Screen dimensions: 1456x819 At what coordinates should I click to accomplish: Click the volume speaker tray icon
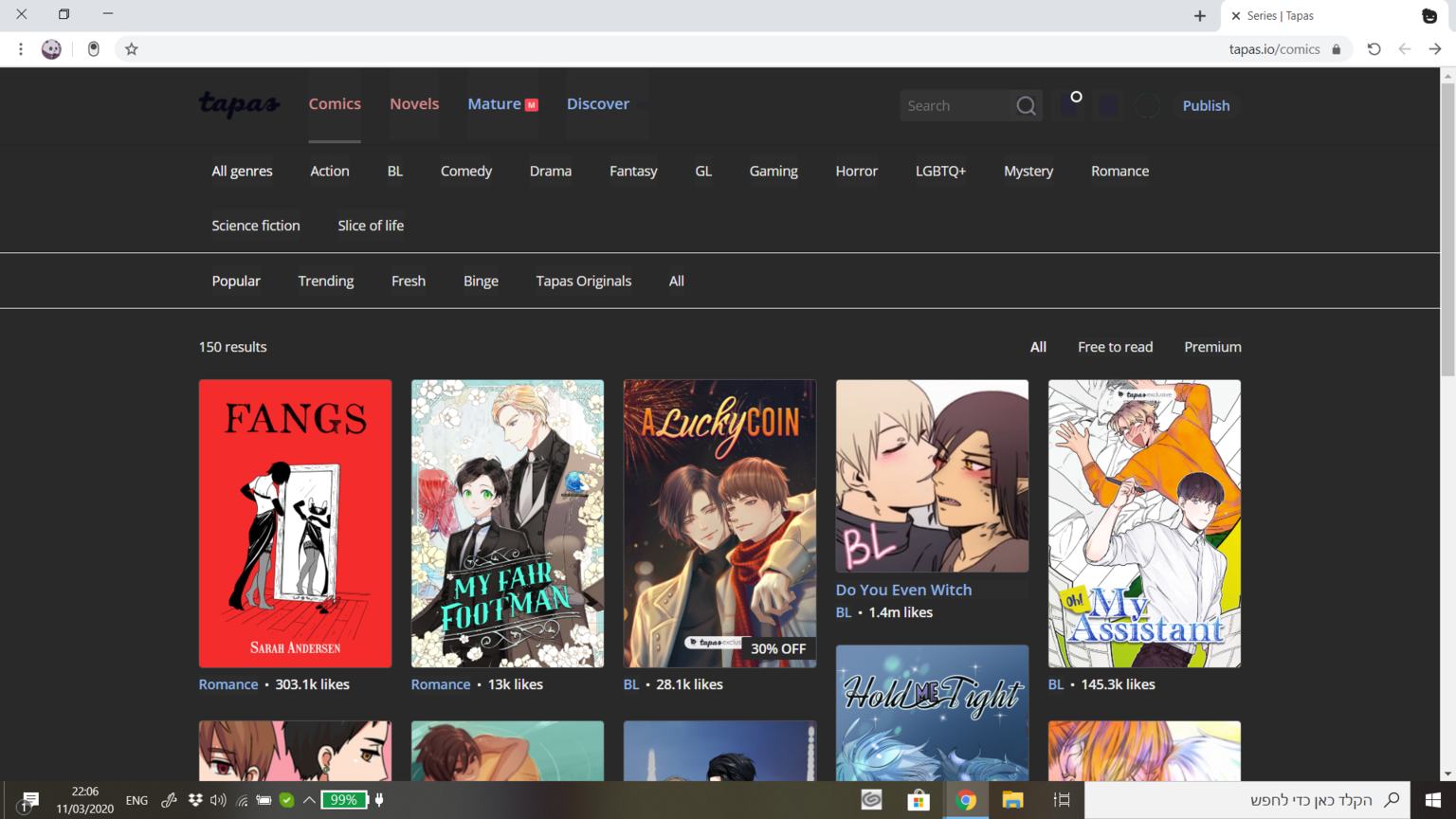[218, 800]
